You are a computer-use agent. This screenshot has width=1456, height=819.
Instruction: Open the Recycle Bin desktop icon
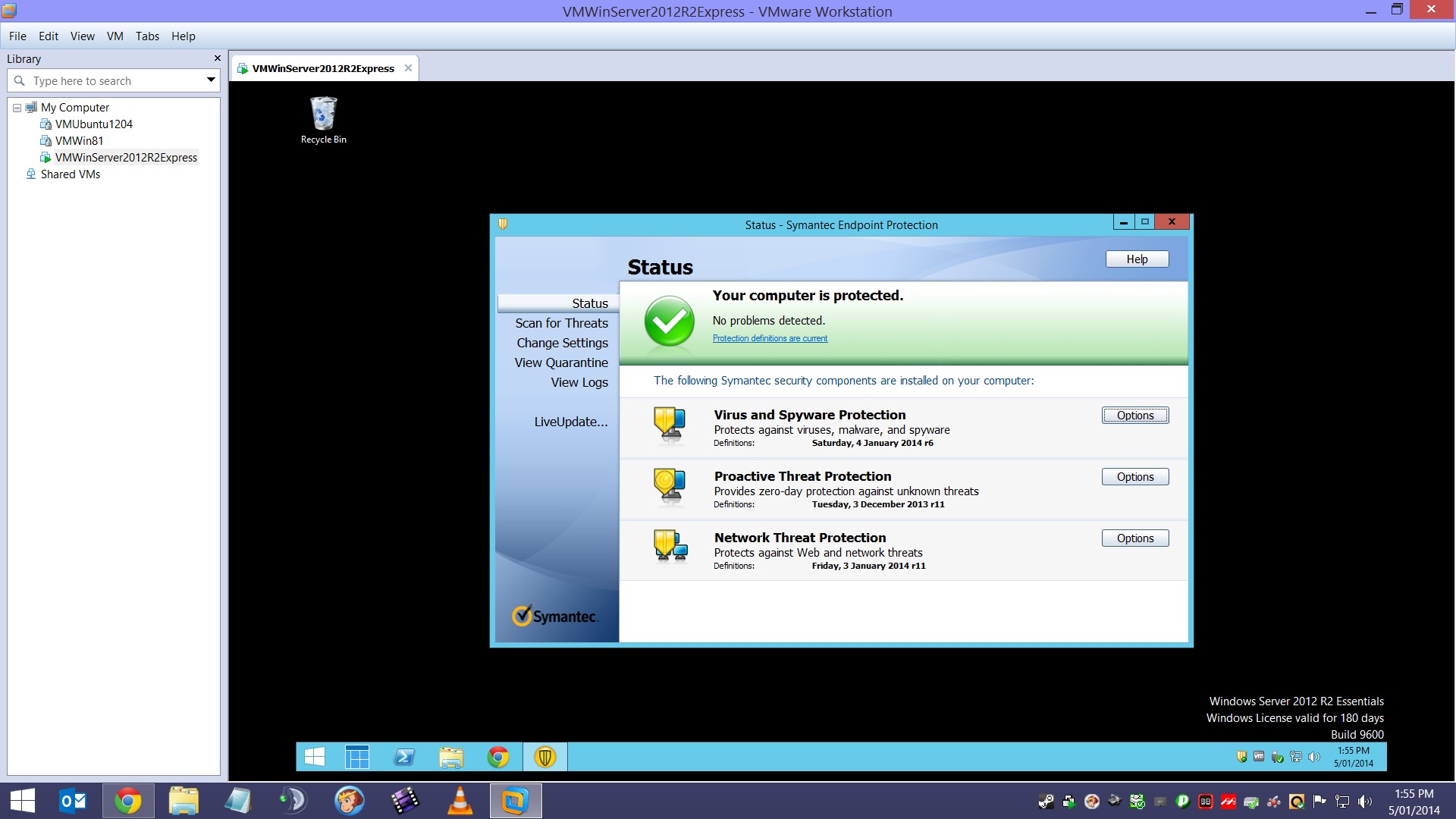click(323, 119)
